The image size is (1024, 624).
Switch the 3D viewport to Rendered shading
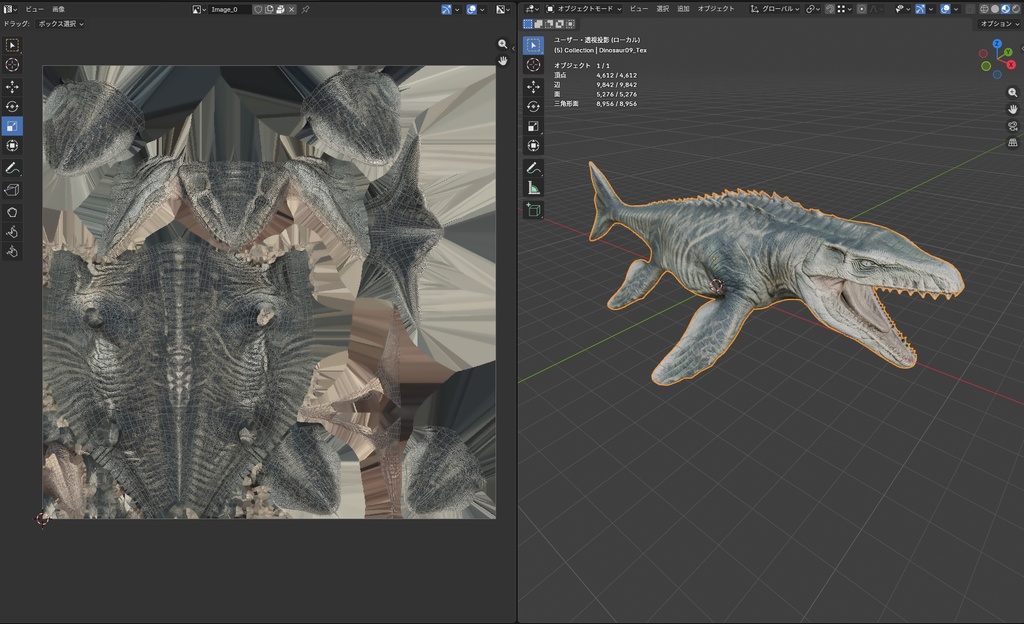click(1017, 9)
